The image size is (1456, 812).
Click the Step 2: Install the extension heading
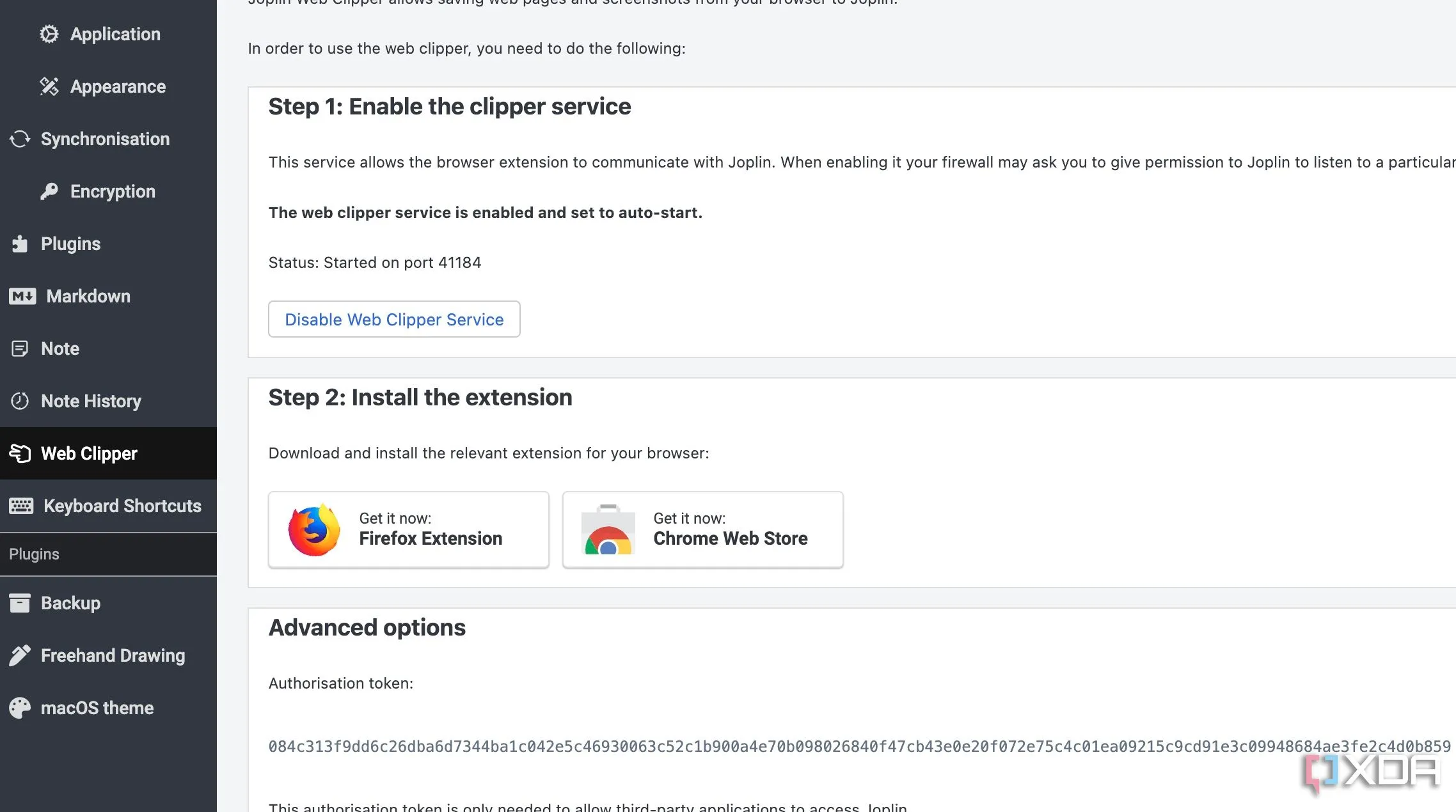tap(420, 397)
